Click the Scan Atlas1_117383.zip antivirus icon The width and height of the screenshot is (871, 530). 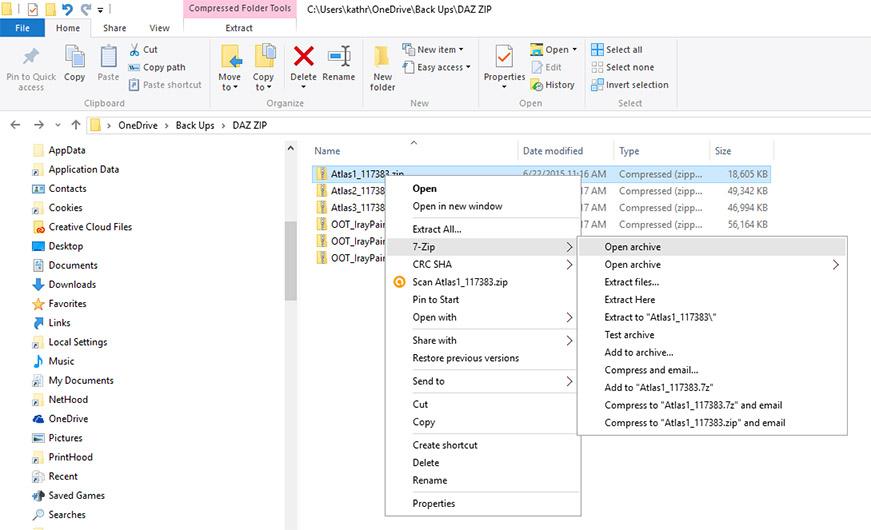[399, 282]
